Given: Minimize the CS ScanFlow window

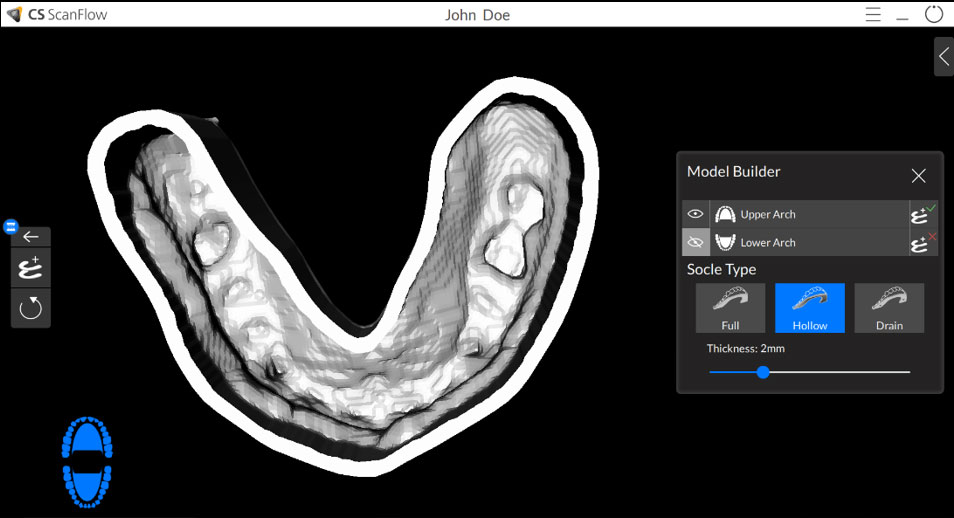Looking at the screenshot, I should click(902, 19).
